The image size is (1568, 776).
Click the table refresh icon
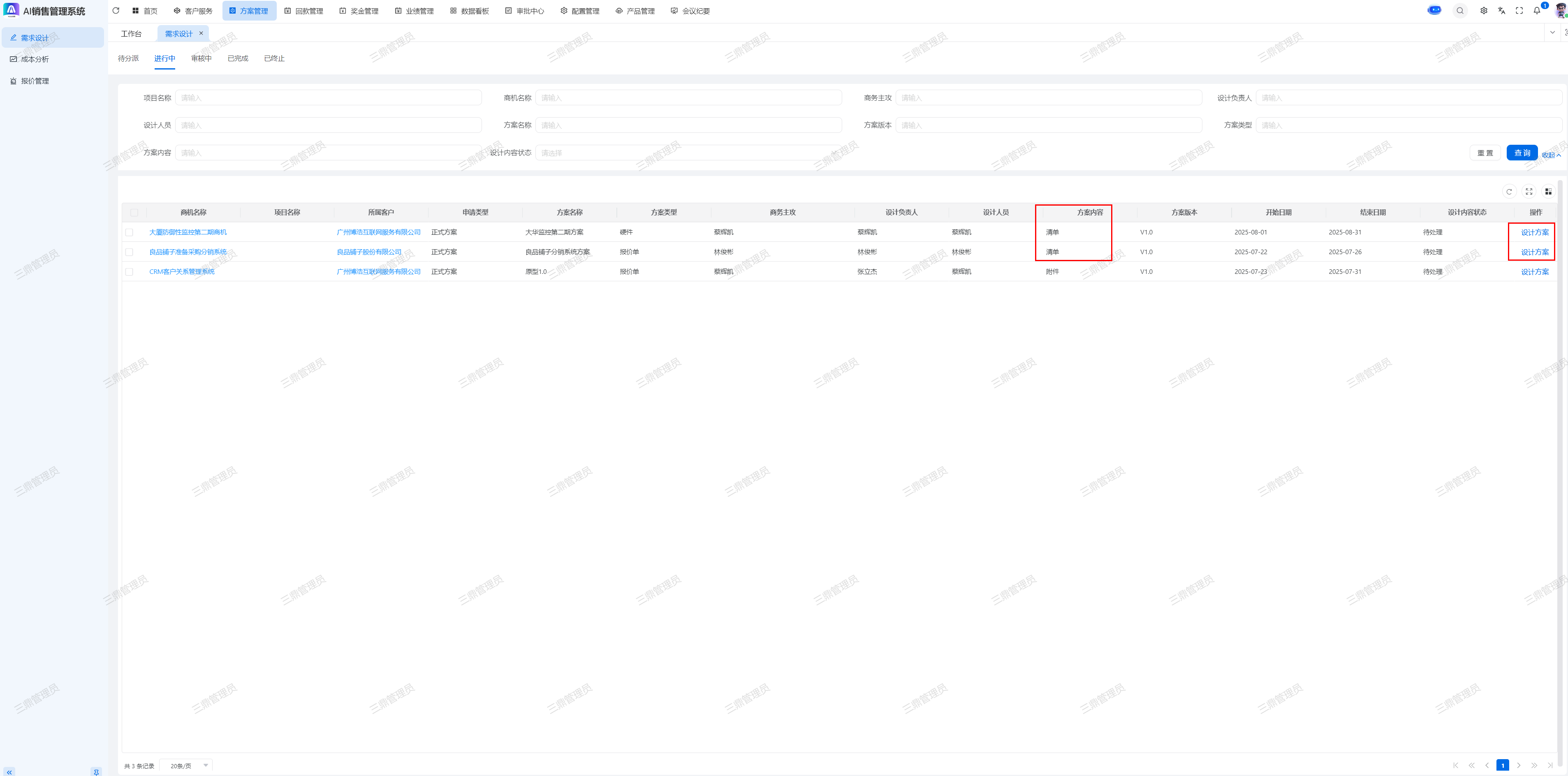coord(1509,191)
